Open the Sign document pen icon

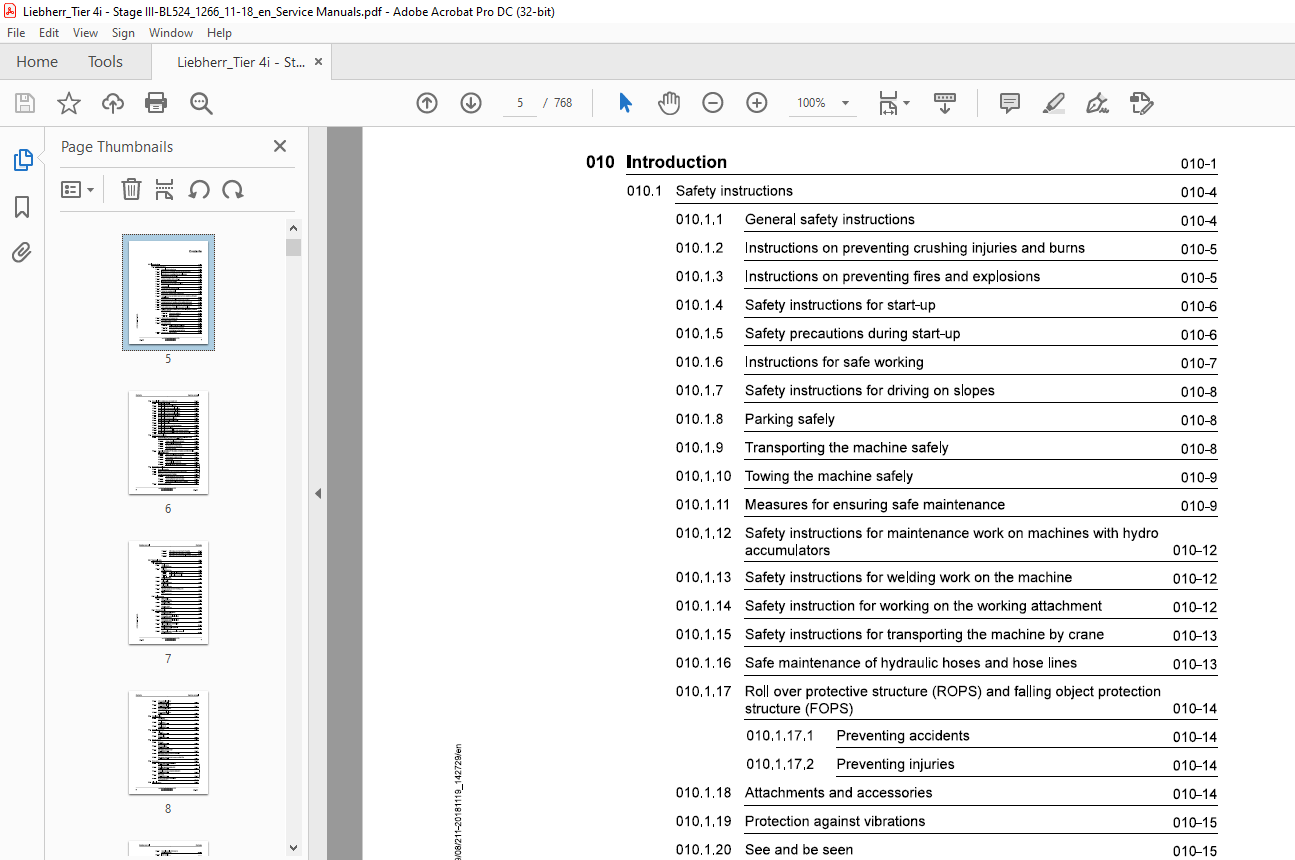pyautogui.click(x=1097, y=103)
